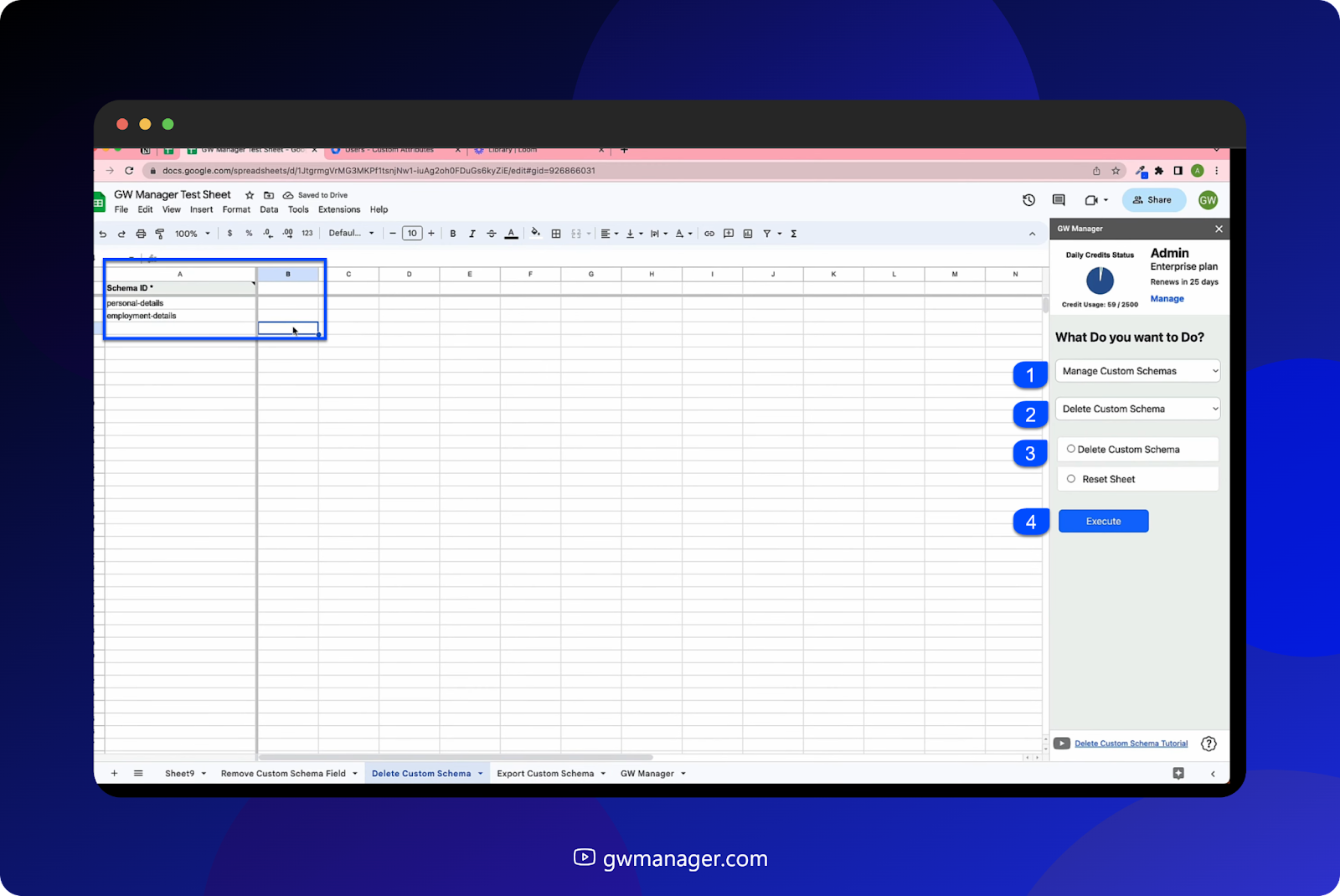Open browser extensions puzzle icon
Image resolution: width=1340 pixels, height=896 pixels.
tap(1159, 171)
